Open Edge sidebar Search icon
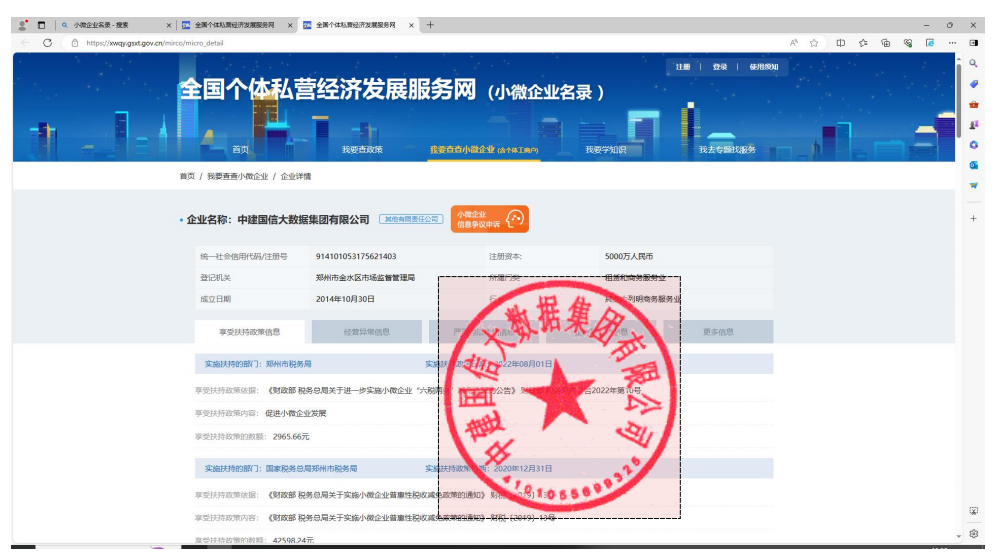 pyautogui.click(x=974, y=64)
